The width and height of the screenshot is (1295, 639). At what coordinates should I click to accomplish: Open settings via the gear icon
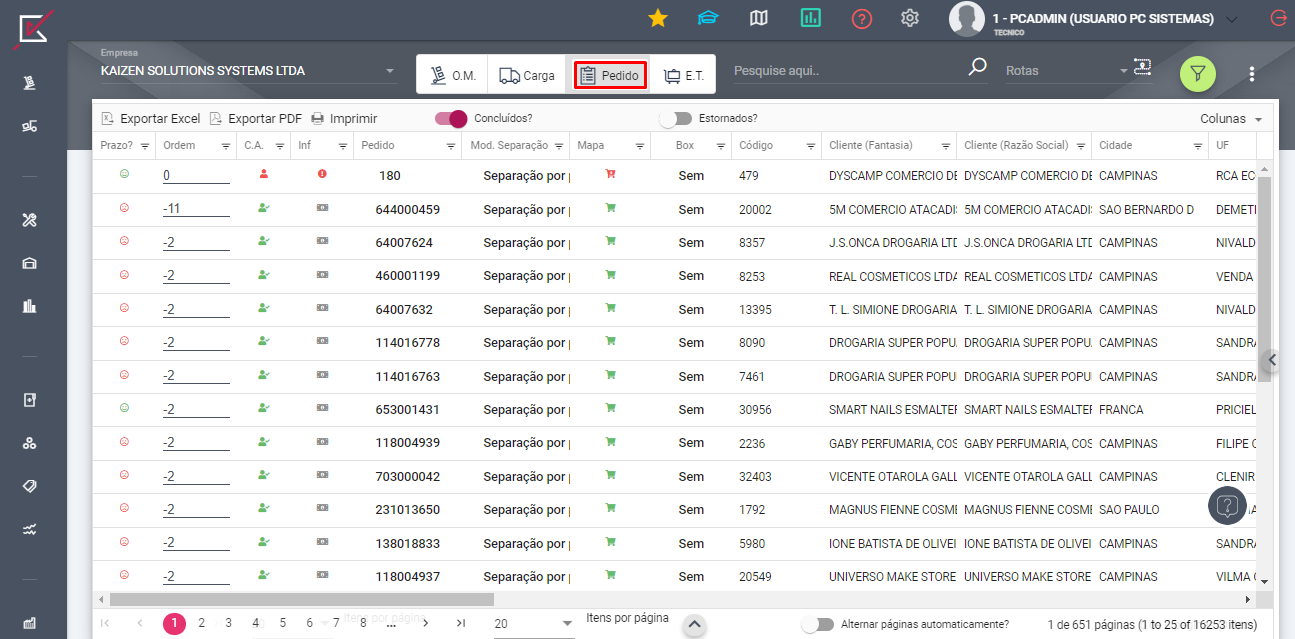910,18
